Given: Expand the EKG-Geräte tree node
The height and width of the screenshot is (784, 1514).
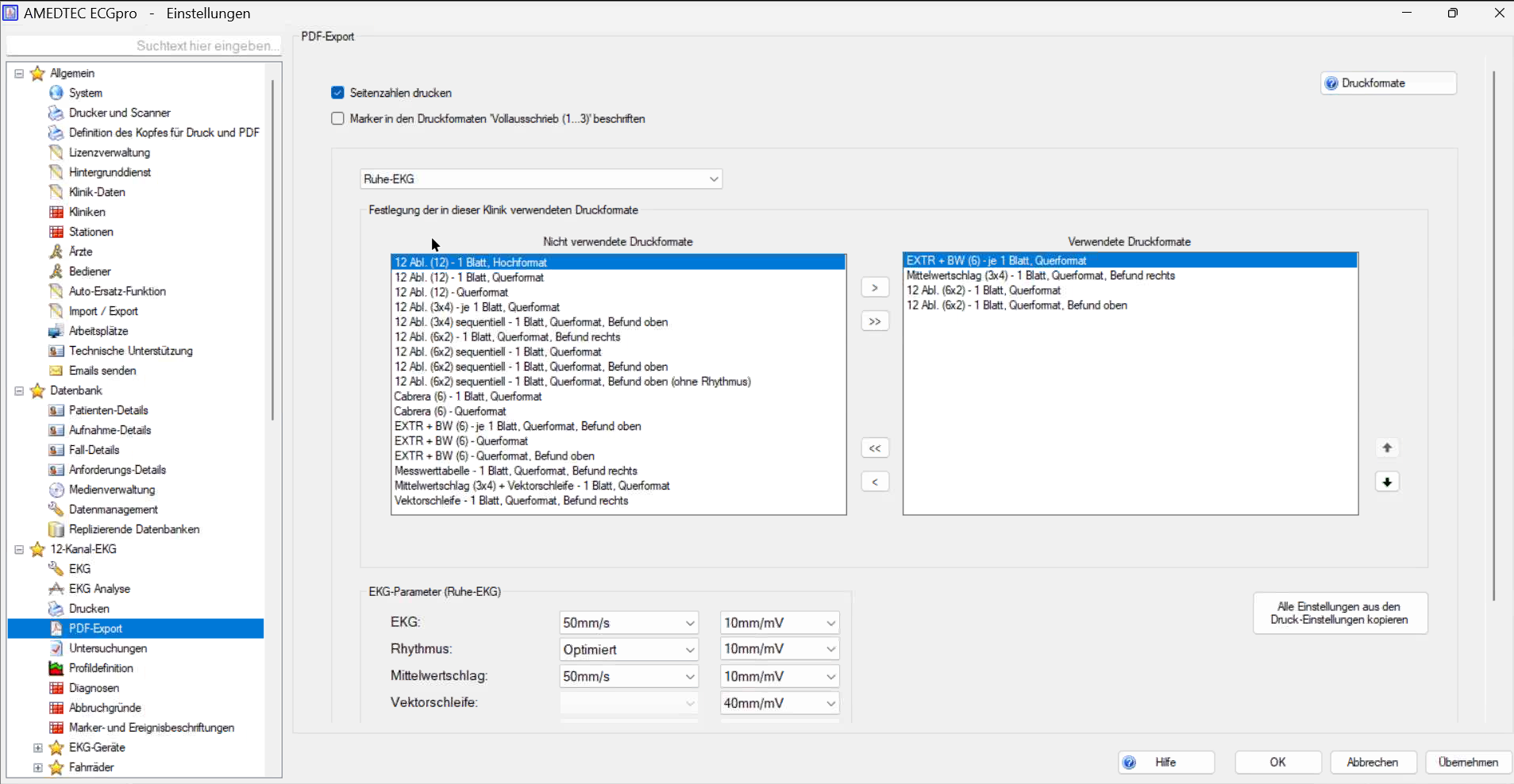Looking at the screenshot, I should pos(37,747).
